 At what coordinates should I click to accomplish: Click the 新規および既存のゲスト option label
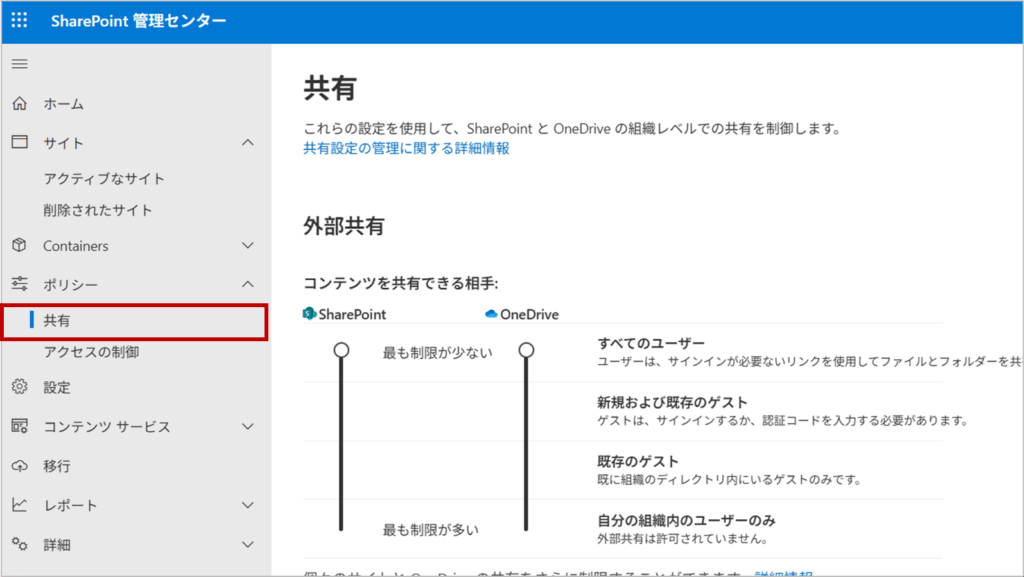tap(672, 402)
